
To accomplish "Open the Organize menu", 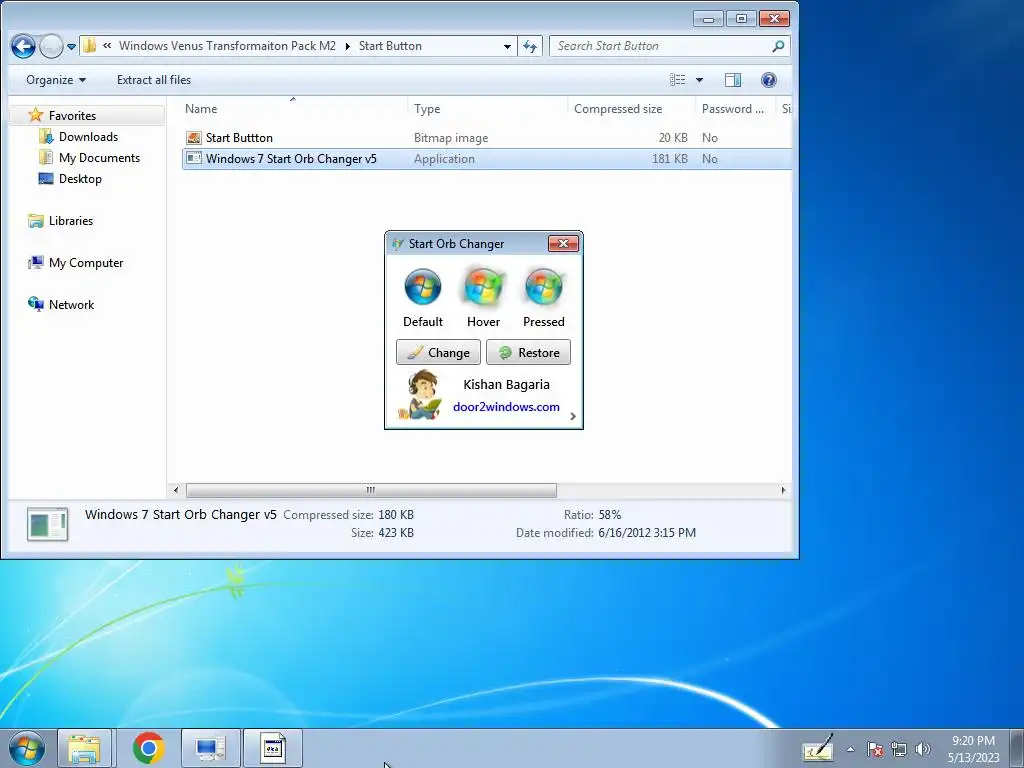I will coord(56,80).
